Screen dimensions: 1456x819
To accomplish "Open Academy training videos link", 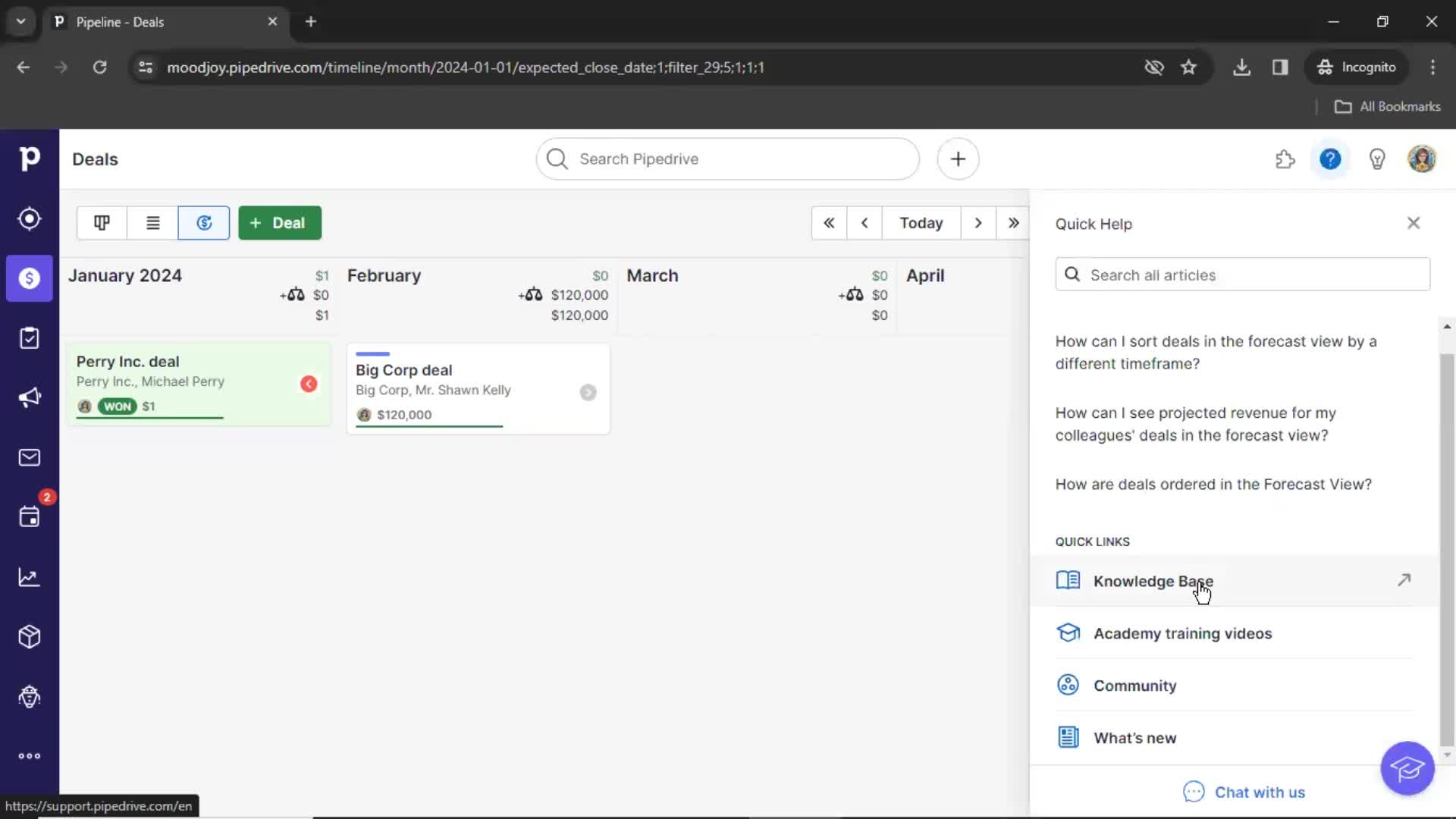I will [x=1234, y=633].
